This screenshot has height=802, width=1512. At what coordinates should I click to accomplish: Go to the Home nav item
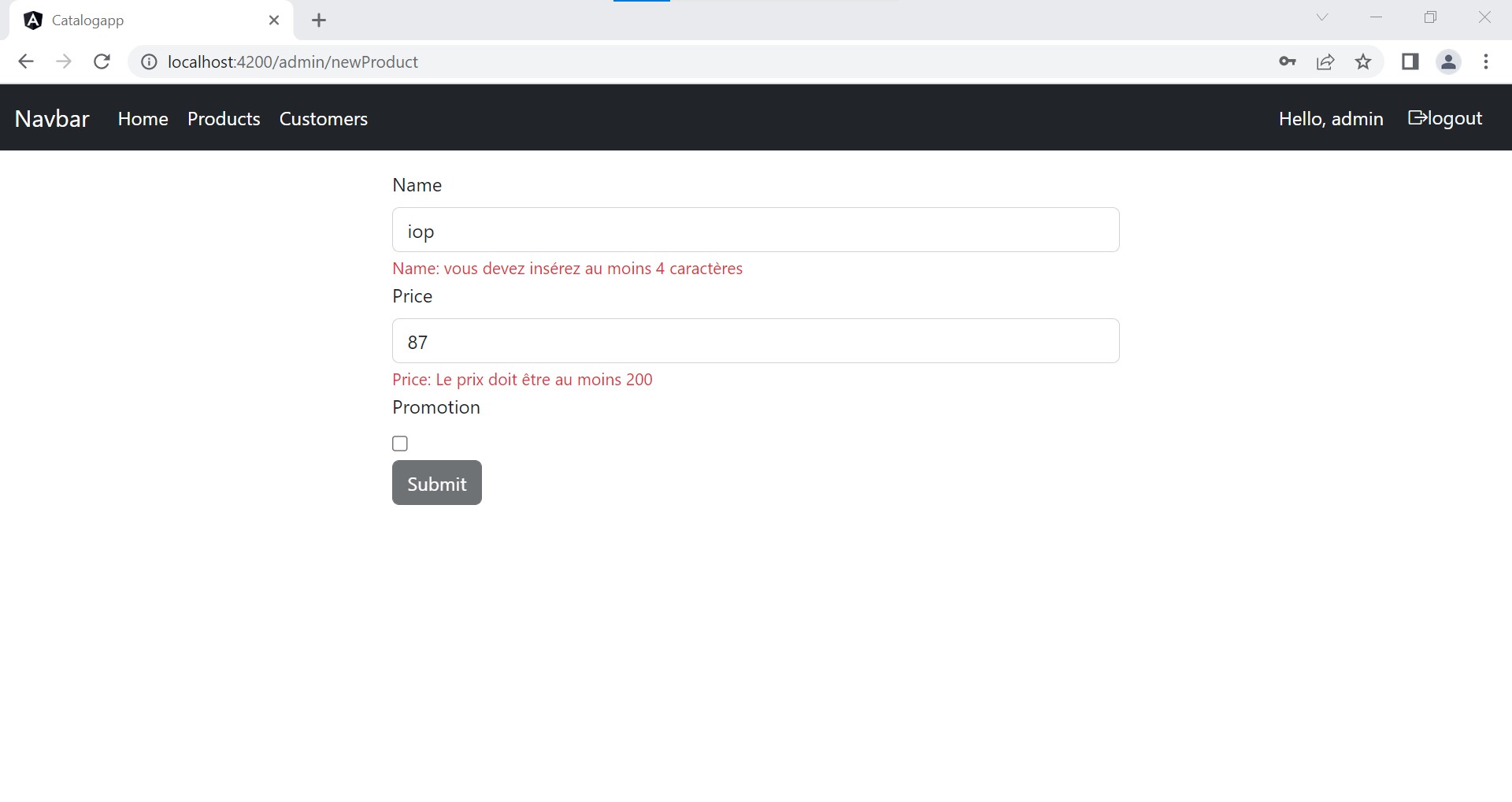coord(143,118)
